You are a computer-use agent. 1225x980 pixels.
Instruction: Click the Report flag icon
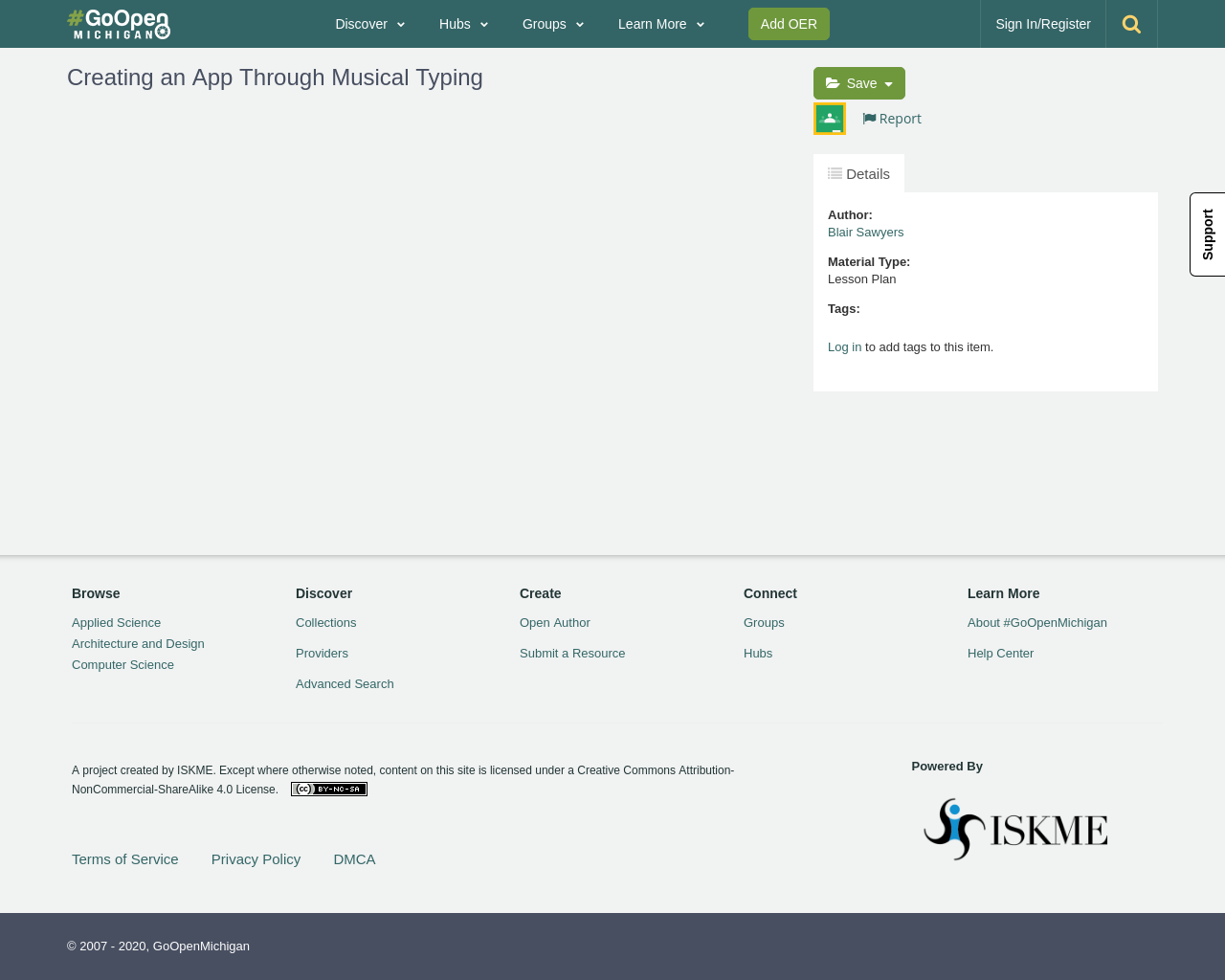pyautogui.click(x=869, y=119)
